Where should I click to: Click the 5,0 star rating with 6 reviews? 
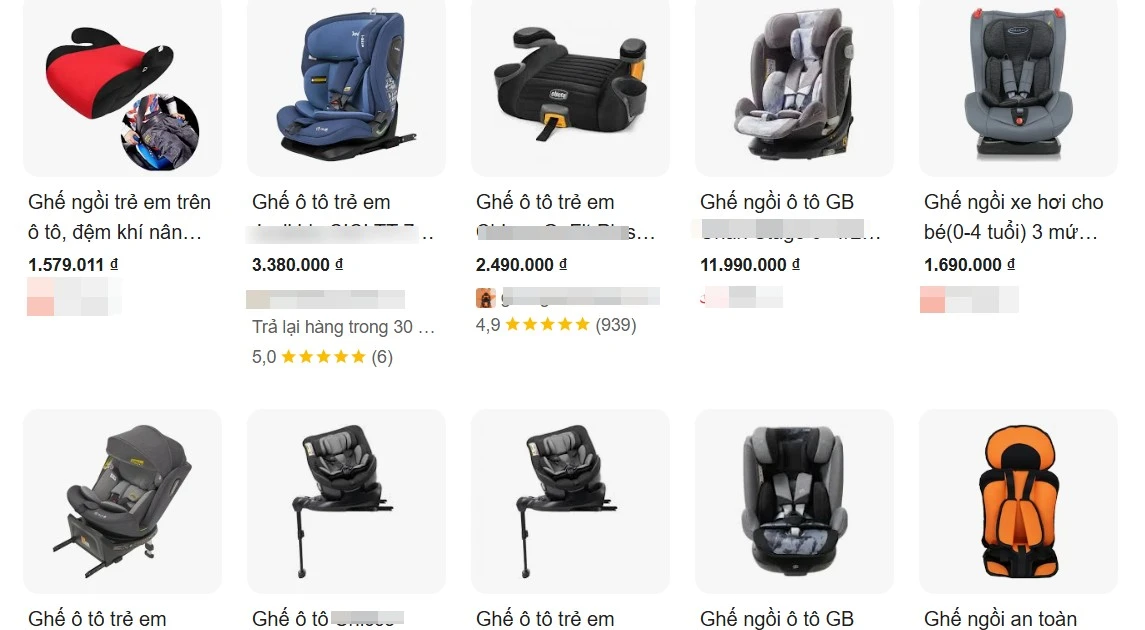322,357
